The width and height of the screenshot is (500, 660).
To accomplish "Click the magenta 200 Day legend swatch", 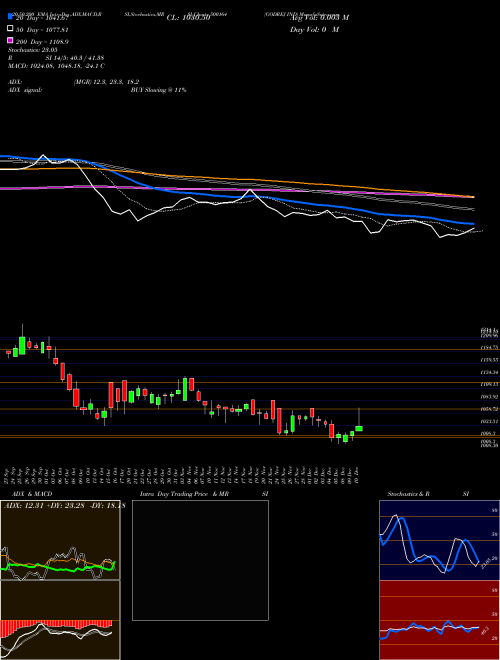I will tap(10, 40).
